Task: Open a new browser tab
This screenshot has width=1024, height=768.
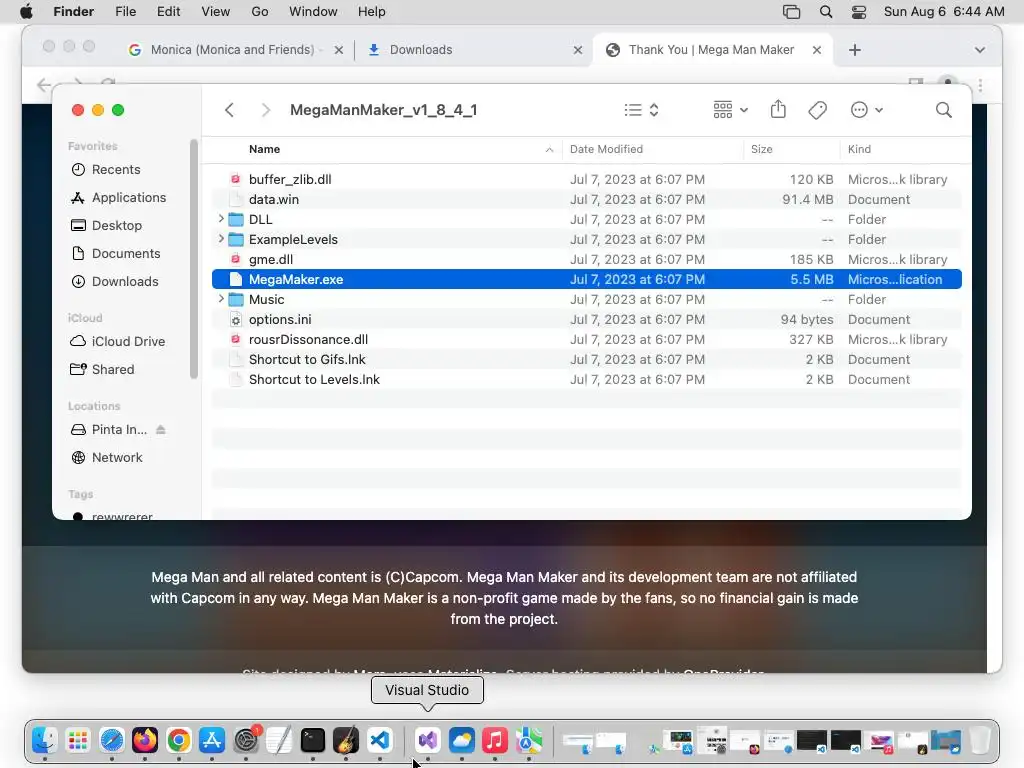Action: coord(854,50)
